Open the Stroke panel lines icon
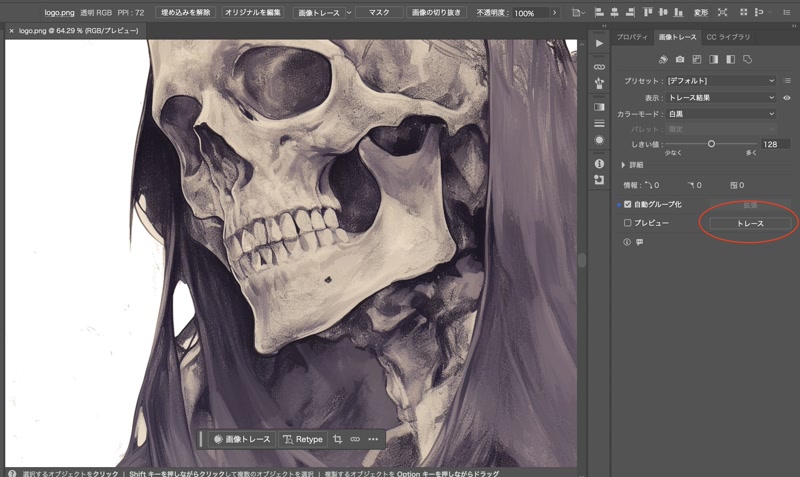 [x=599, y=123]
